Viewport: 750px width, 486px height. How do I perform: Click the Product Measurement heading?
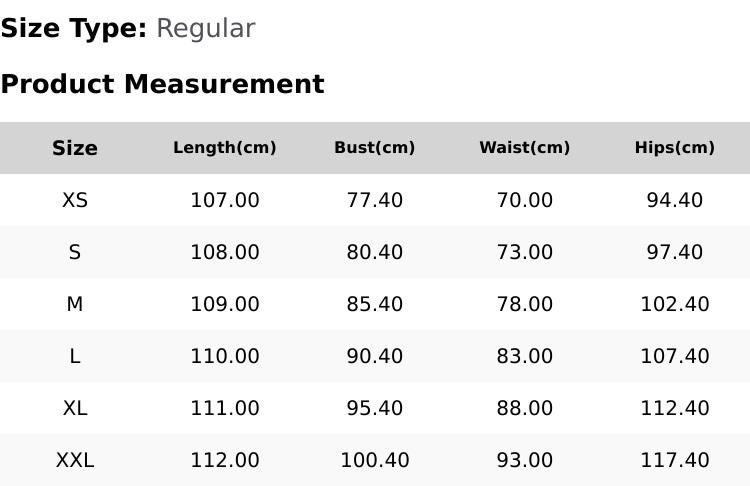162,84
